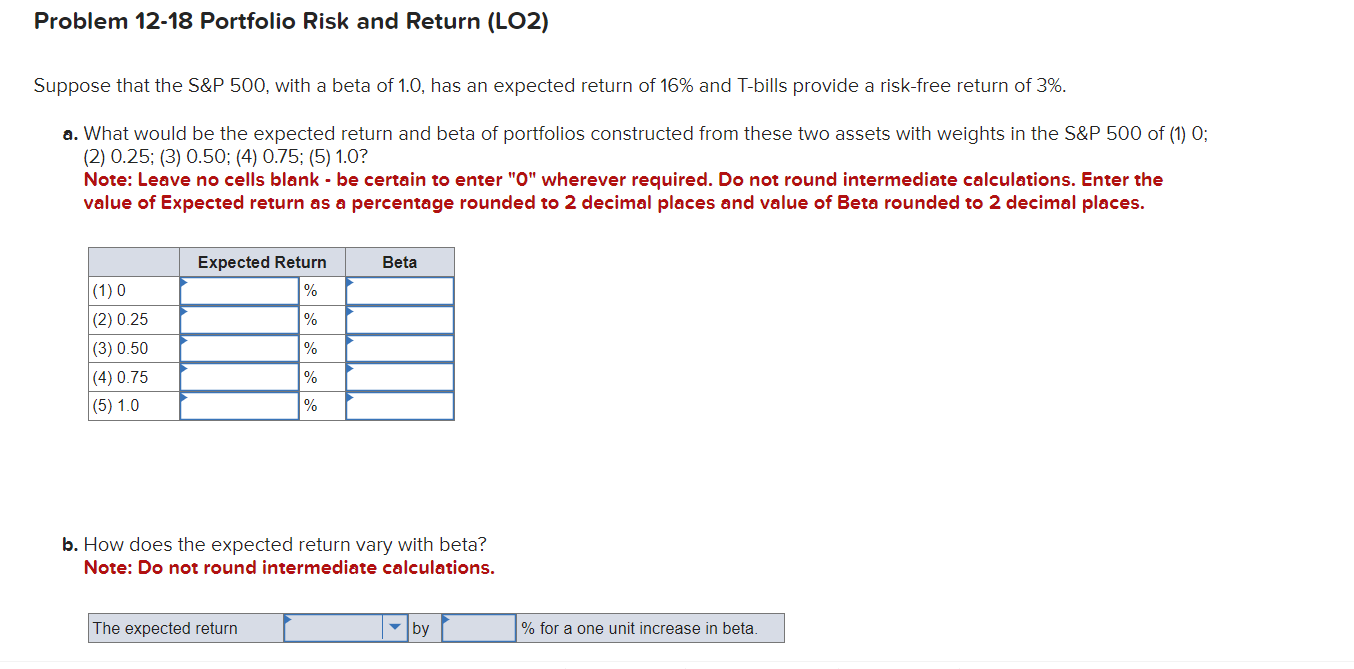Select the Beta field for row (2) 0.25
This screenshot has height=669, width=1354.
399,319
